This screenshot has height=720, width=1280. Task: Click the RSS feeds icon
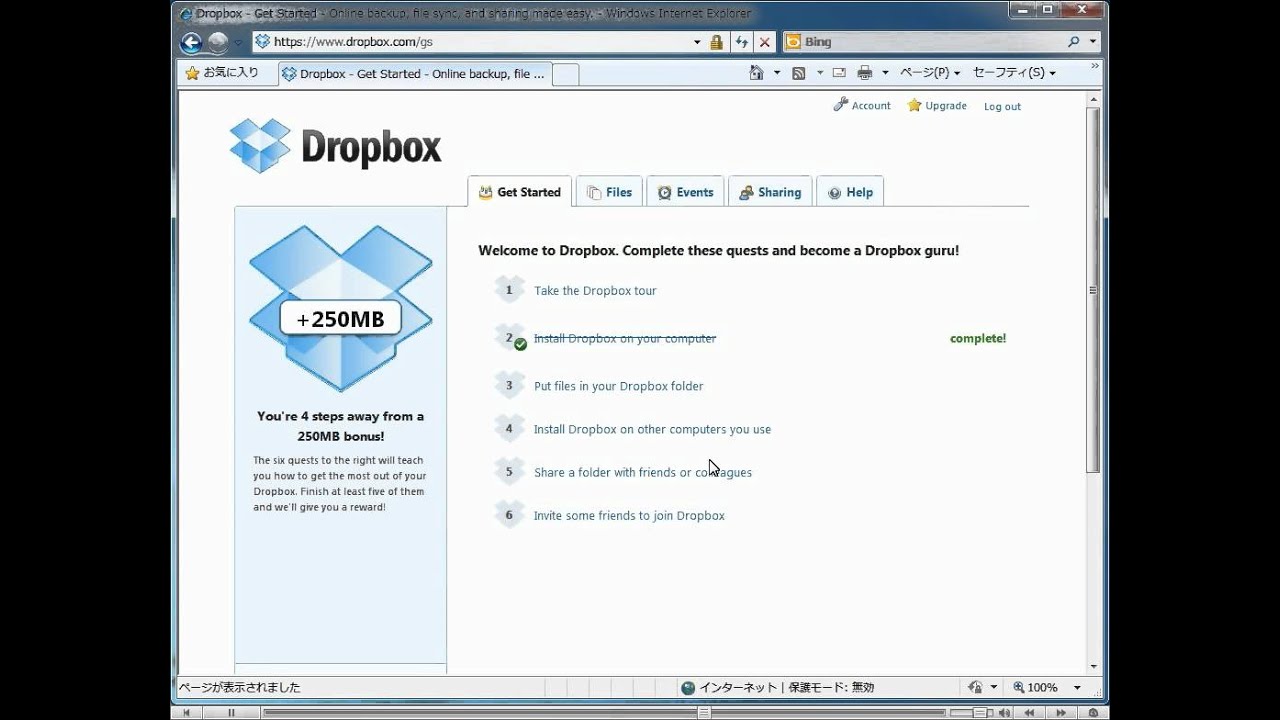click(x=799, y=73)
